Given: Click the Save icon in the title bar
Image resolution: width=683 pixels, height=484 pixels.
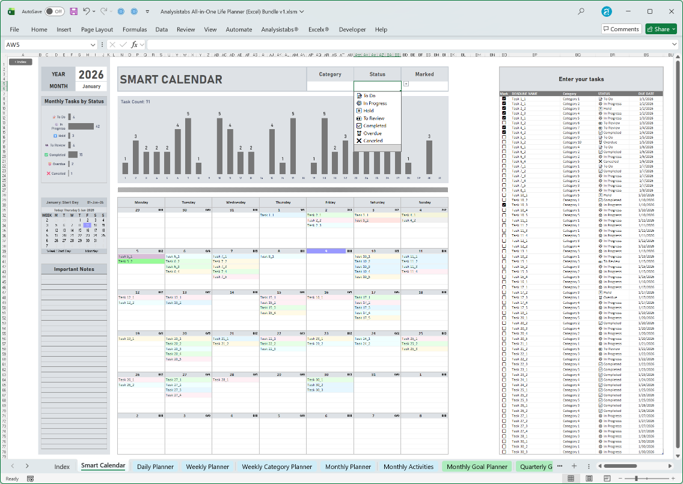Looking at the screenshot, I should coord(74,11).
